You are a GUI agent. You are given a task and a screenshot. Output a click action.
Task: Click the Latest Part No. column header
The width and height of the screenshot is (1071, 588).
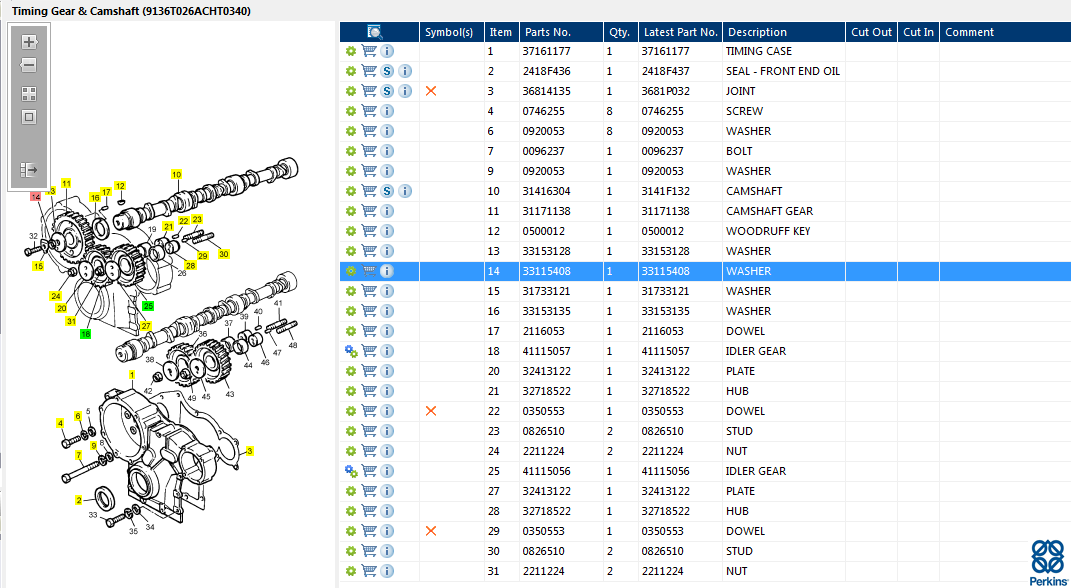tap(681, 32)
